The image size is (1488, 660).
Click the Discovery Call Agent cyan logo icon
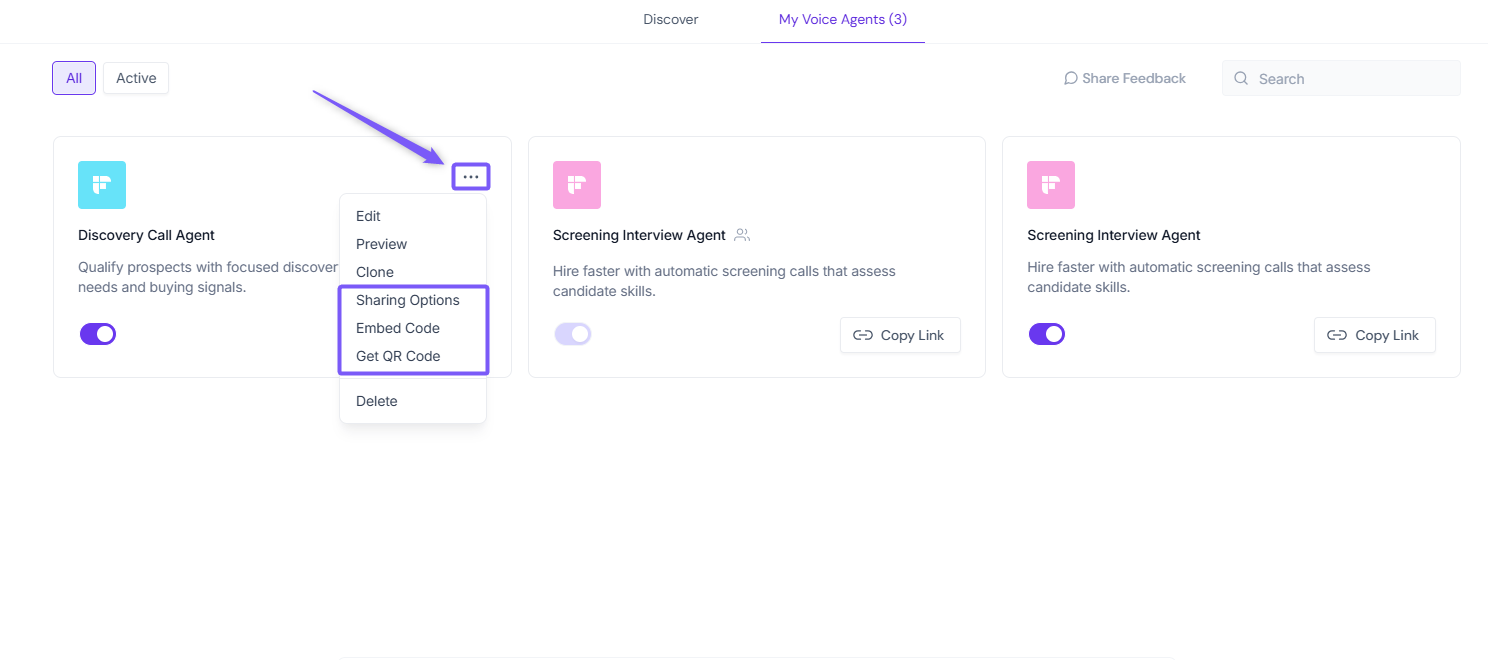coord(102,185)
